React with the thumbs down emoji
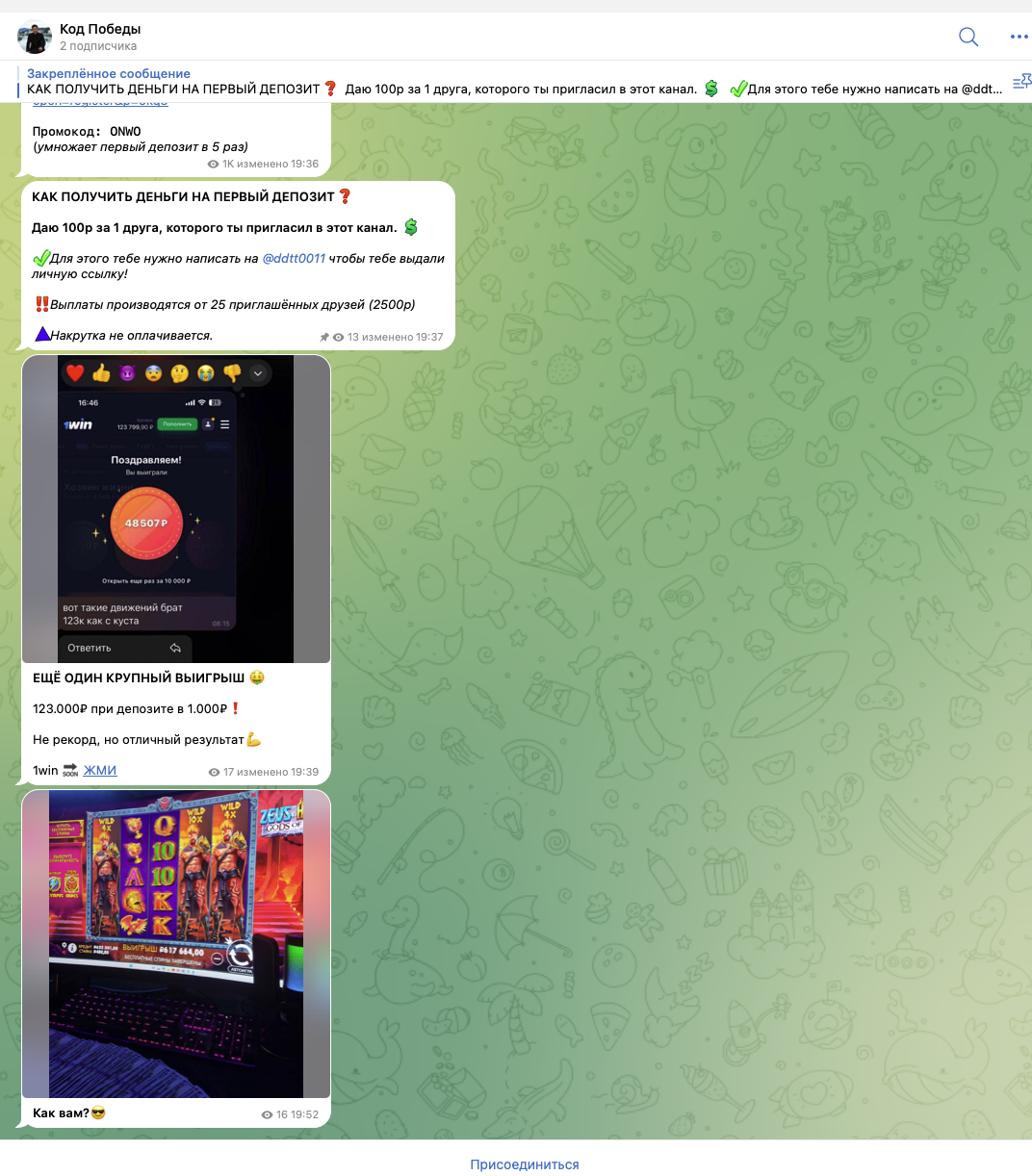The height and width of the screenshot is (1176, 1032). point(231,373)
